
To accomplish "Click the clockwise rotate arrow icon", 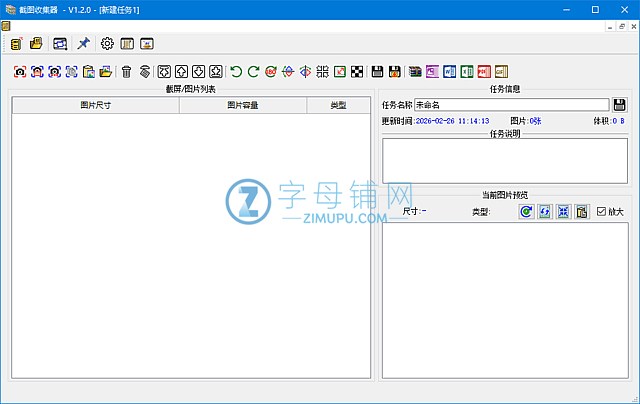I will coord(253,71).
